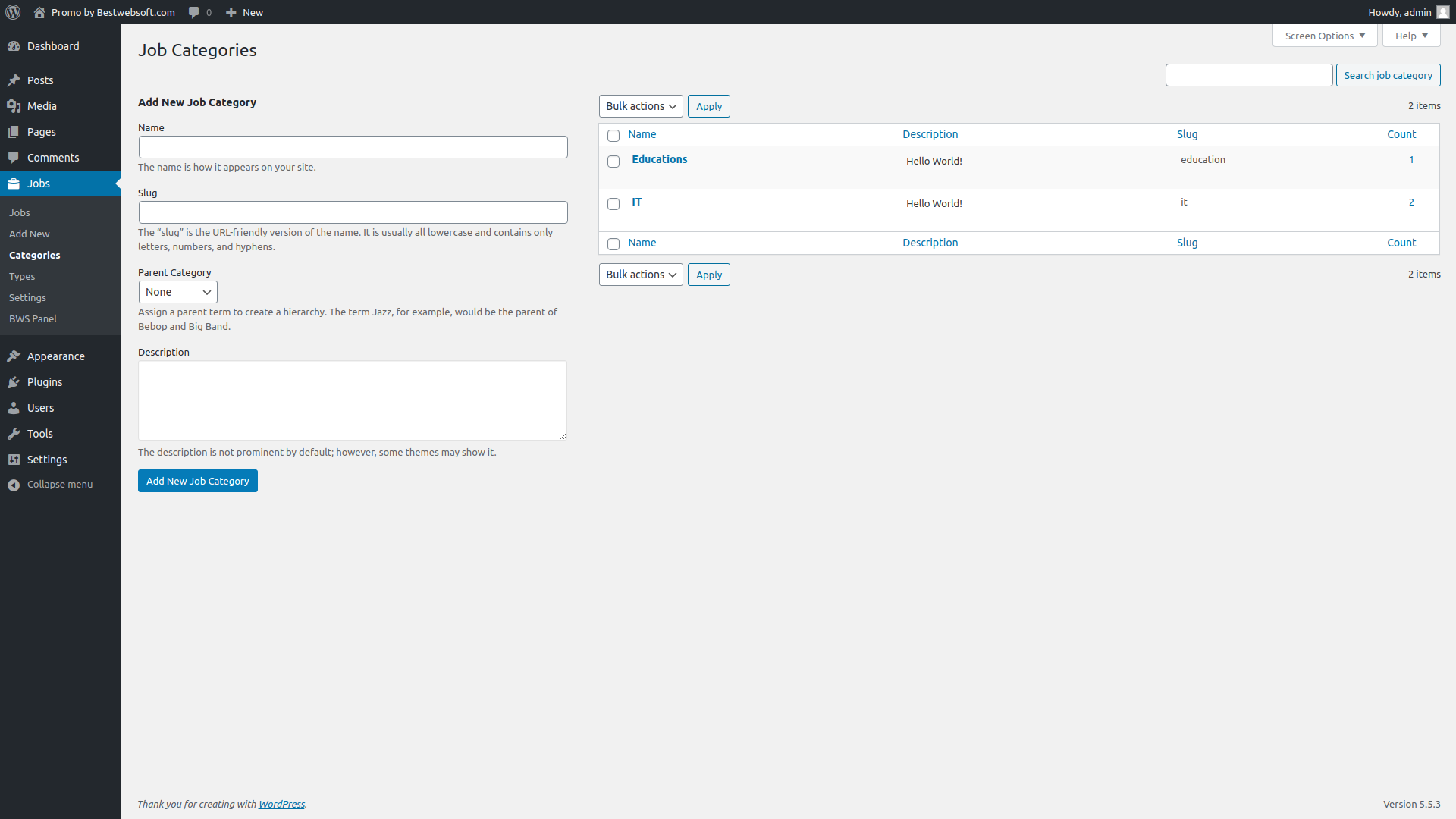Click inside the category Name field
This screenshot has height=819, width=1456.
(x=353, y=147)
